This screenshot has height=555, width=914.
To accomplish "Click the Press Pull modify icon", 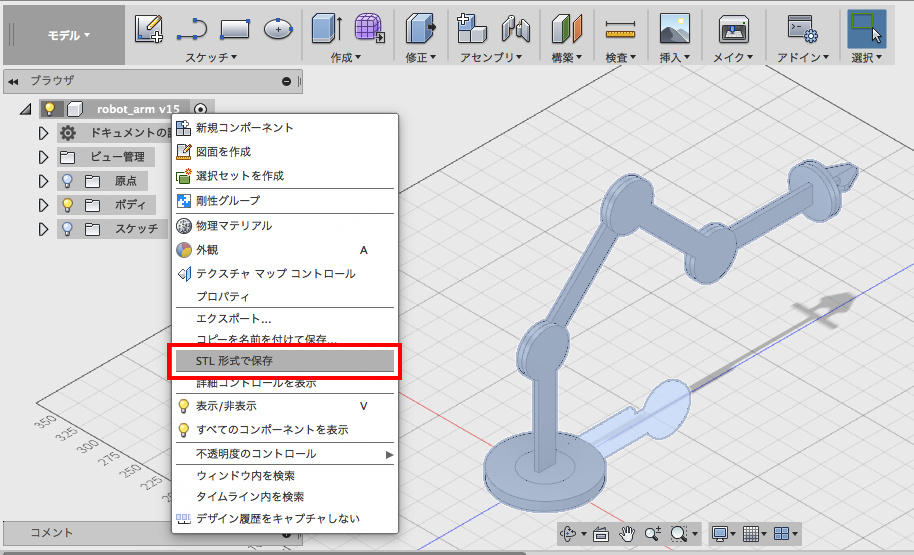I will coord(420,29).
